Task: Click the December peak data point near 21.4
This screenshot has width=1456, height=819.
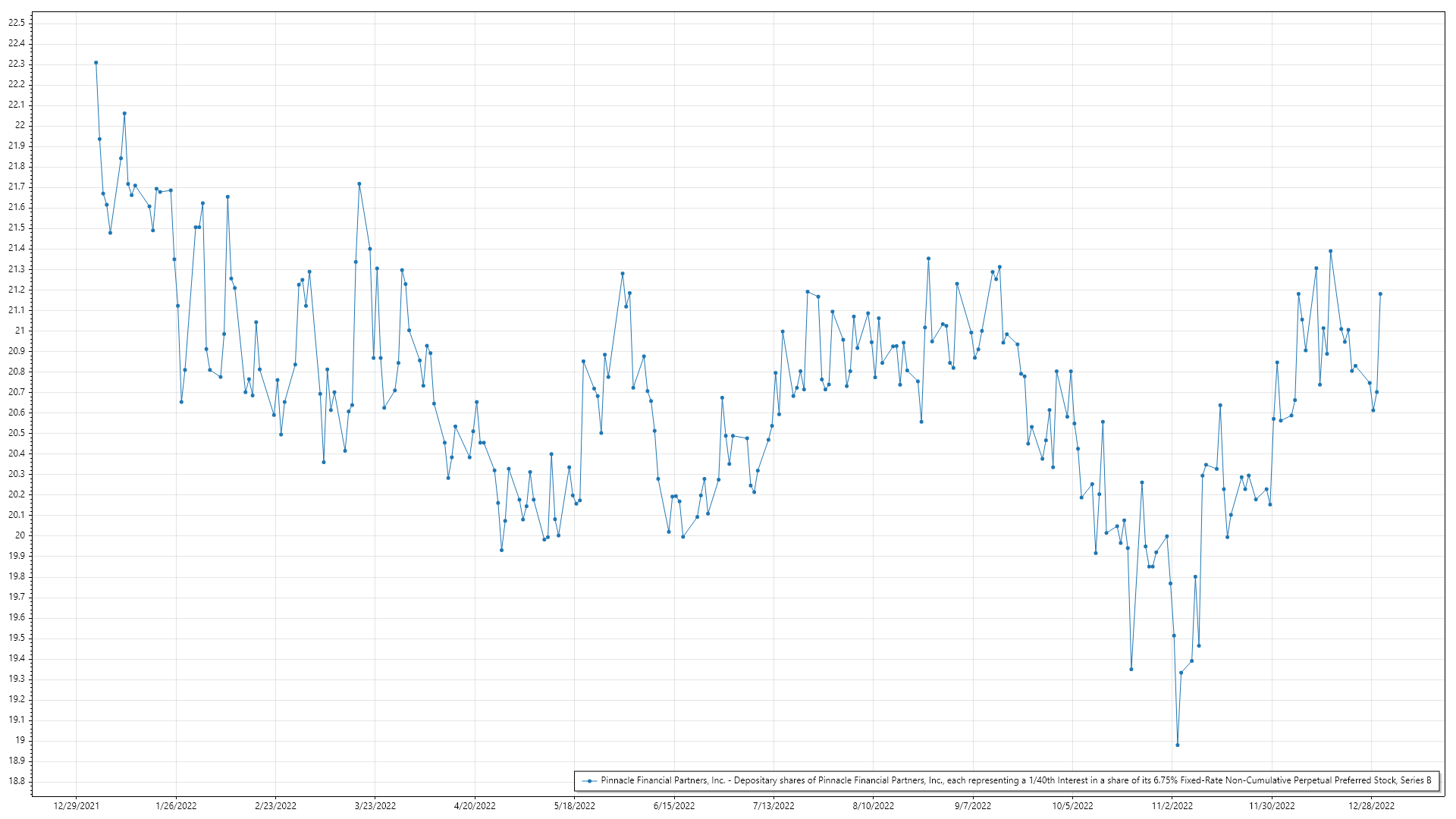Action: click(x=1330, y=251)
